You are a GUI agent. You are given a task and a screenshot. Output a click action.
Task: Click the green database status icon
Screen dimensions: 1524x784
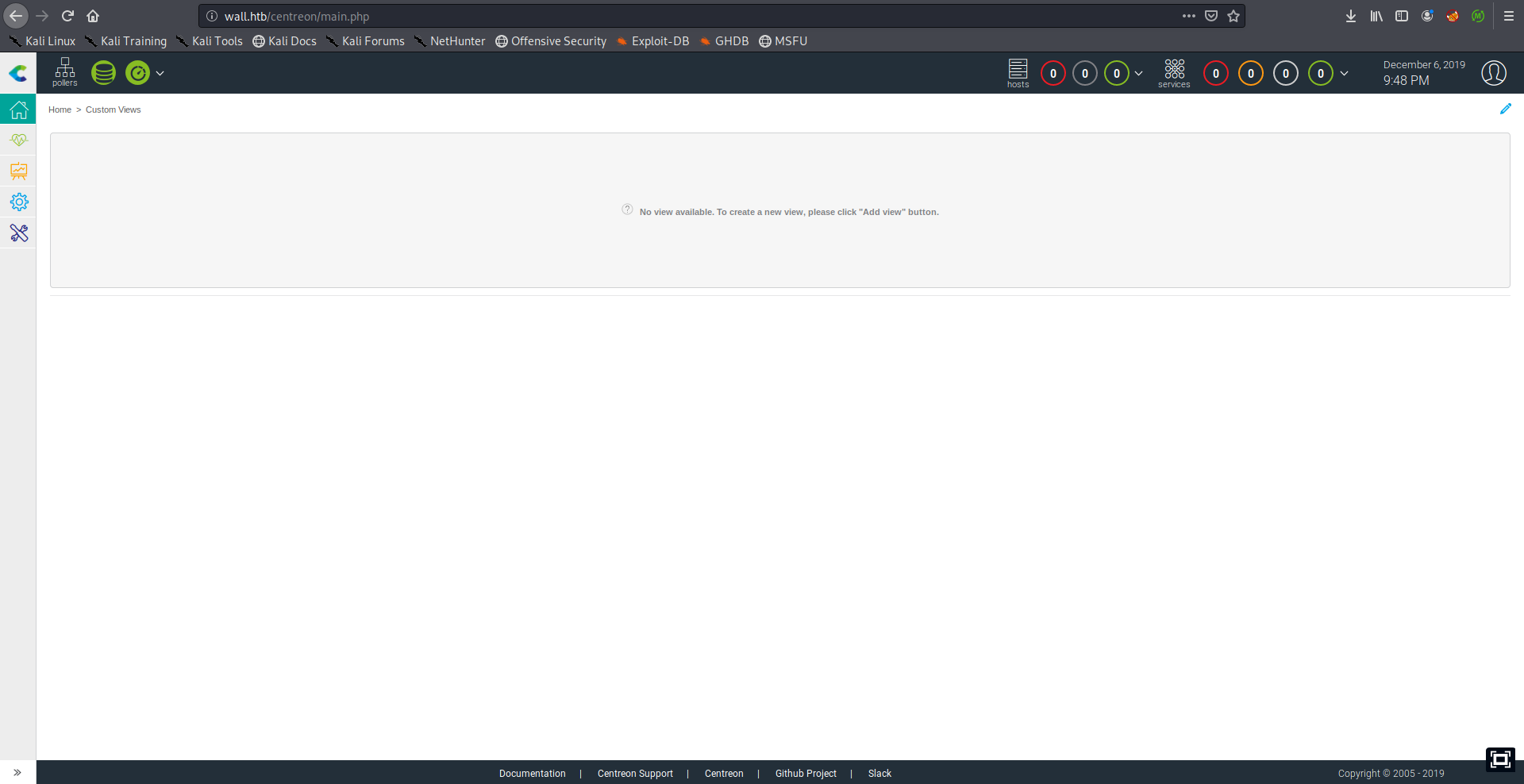(103, 73)
